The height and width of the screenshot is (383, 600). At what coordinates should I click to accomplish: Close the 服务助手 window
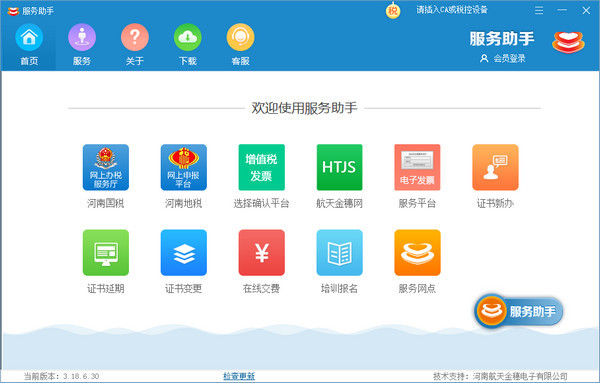coord(586,10)
